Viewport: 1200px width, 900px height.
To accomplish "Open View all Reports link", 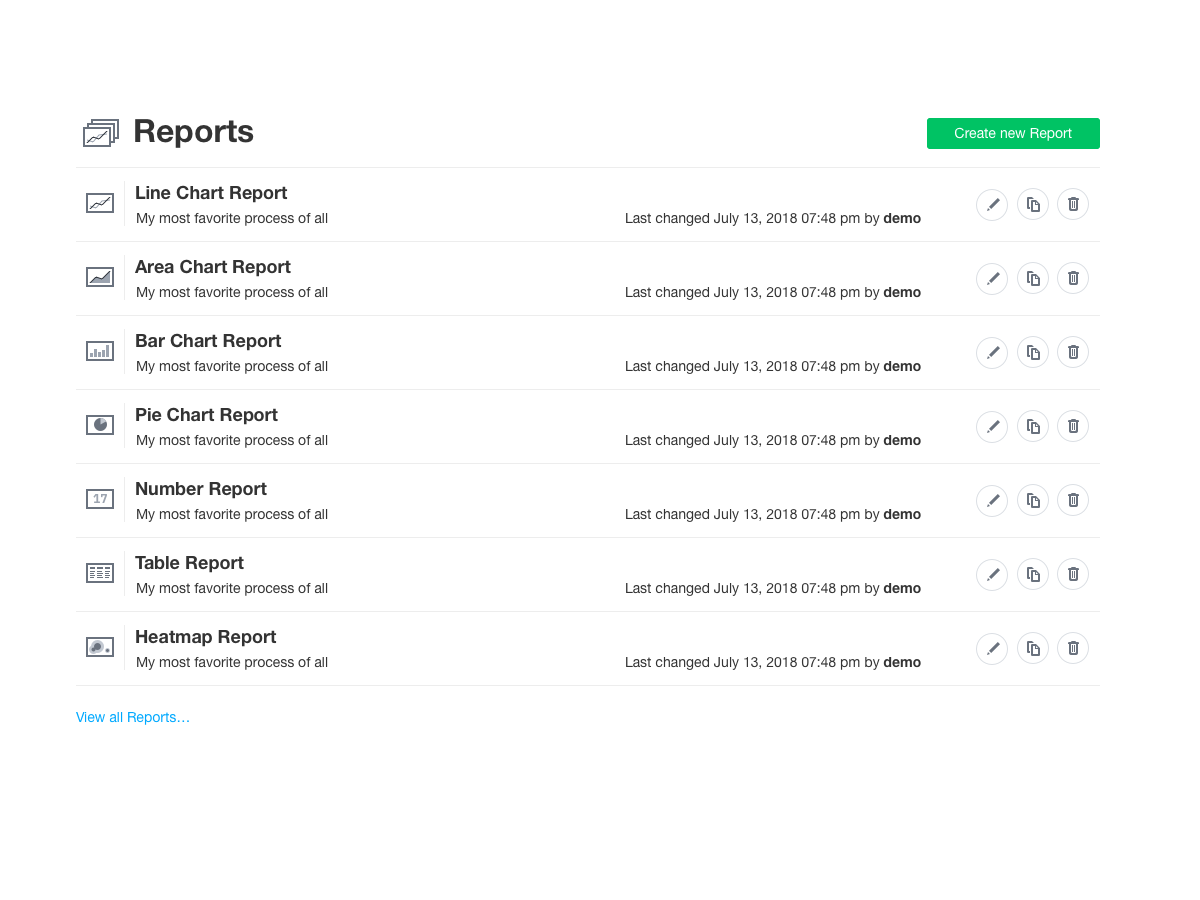I will (x=133, y=717).
